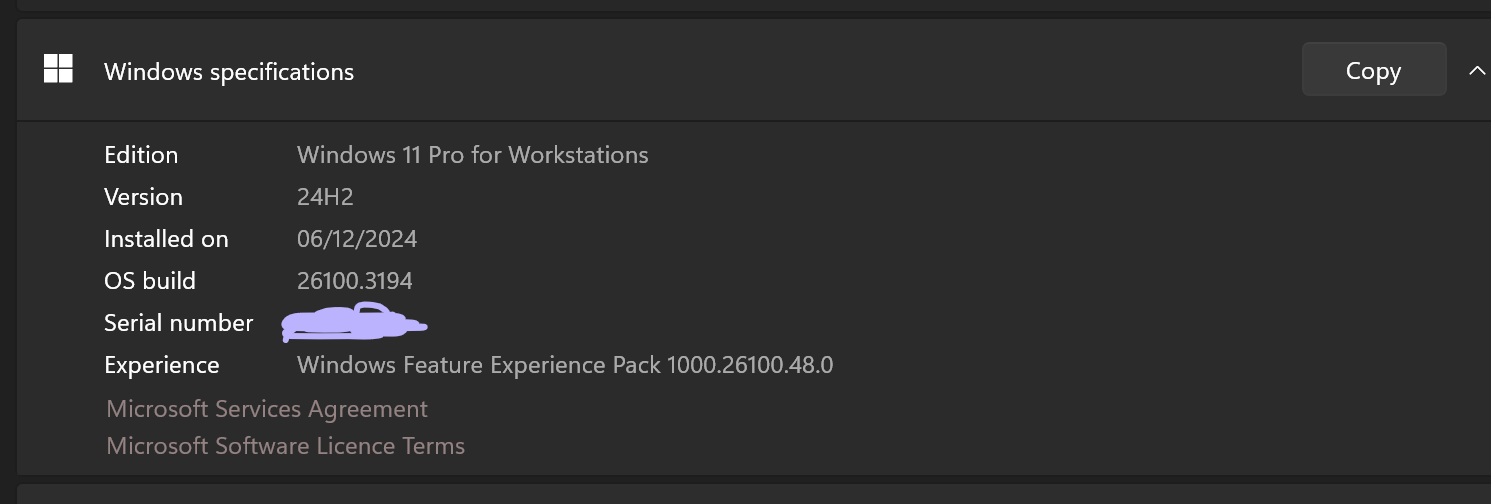Click the OS build label
Screen dimensions: 1491x504
[150, 281]
